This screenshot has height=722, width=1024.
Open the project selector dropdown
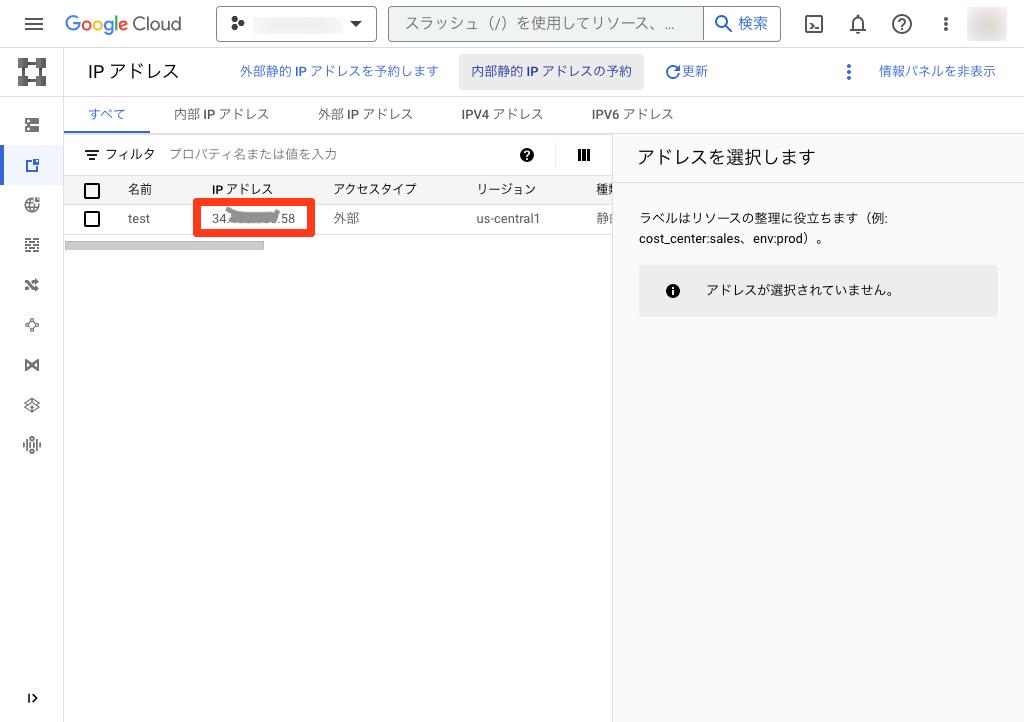296,24
